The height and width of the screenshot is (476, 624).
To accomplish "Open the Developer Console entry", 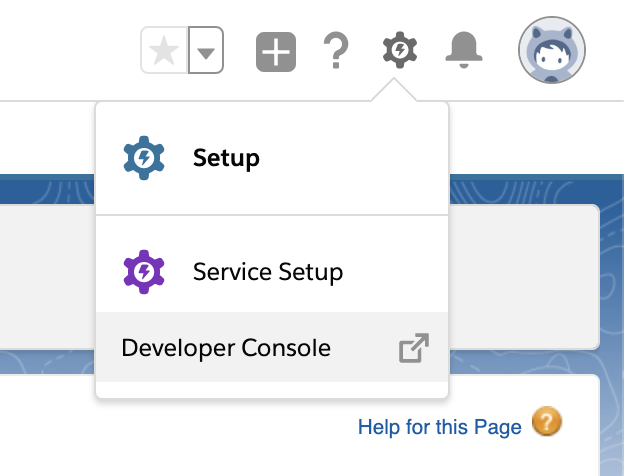I will tap(225, 348).
